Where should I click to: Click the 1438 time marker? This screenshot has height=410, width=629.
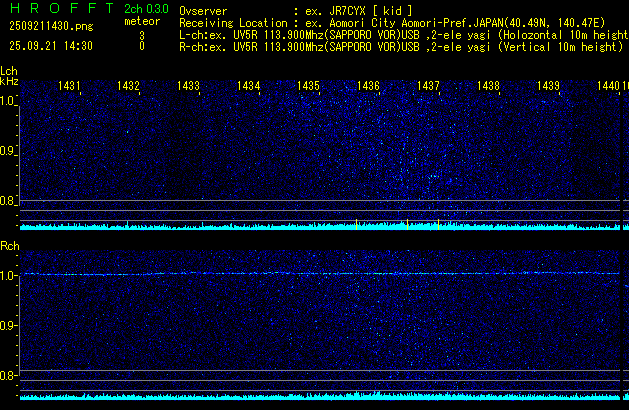(x=488, y=87)
